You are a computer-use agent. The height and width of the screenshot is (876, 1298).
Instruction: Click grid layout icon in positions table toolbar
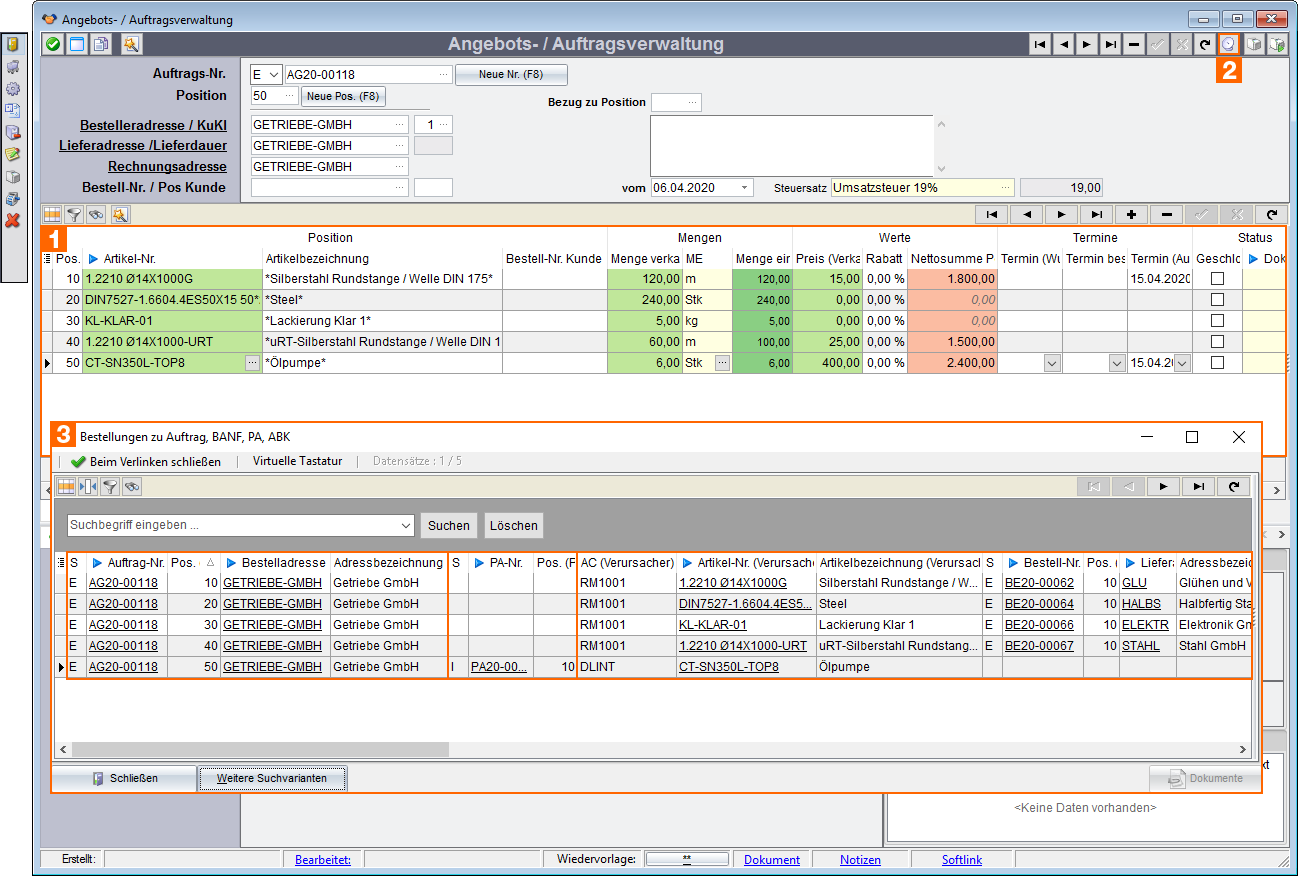[53, 214]
